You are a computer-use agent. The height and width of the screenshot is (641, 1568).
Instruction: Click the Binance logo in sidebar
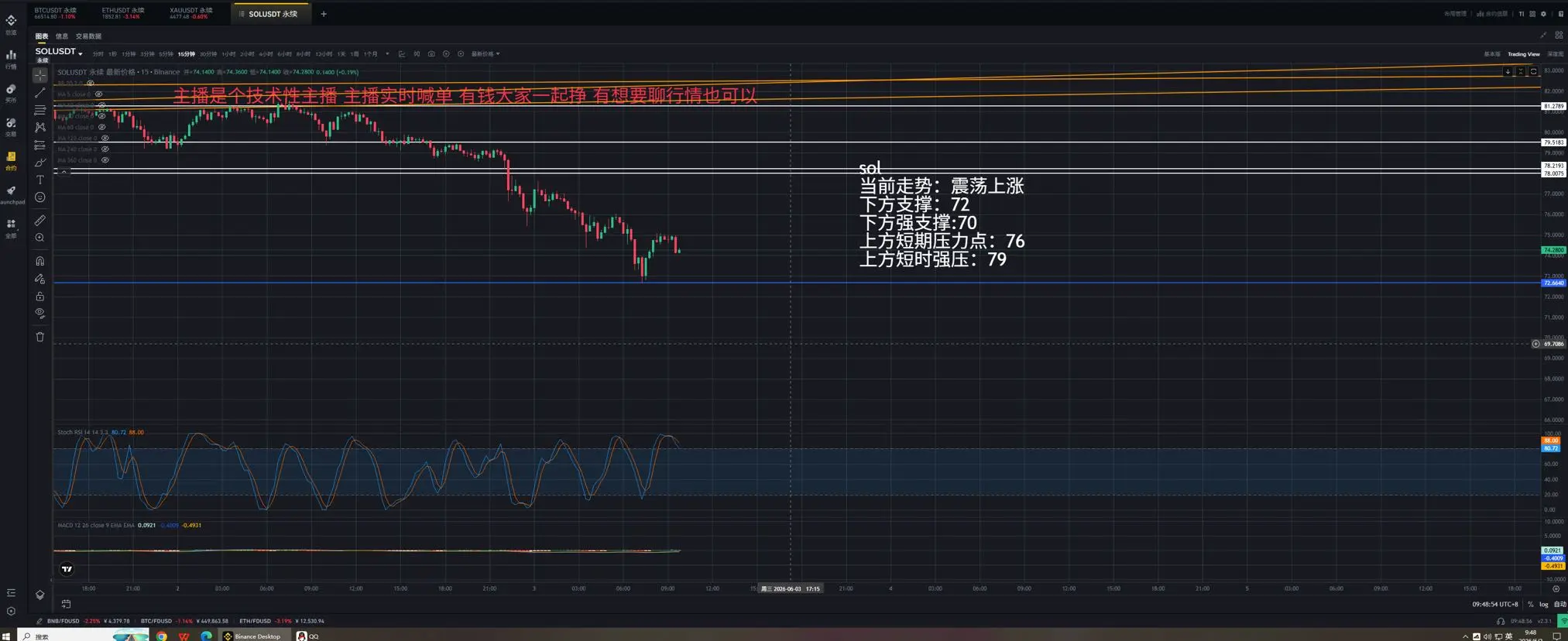click(x=11, y=21)
